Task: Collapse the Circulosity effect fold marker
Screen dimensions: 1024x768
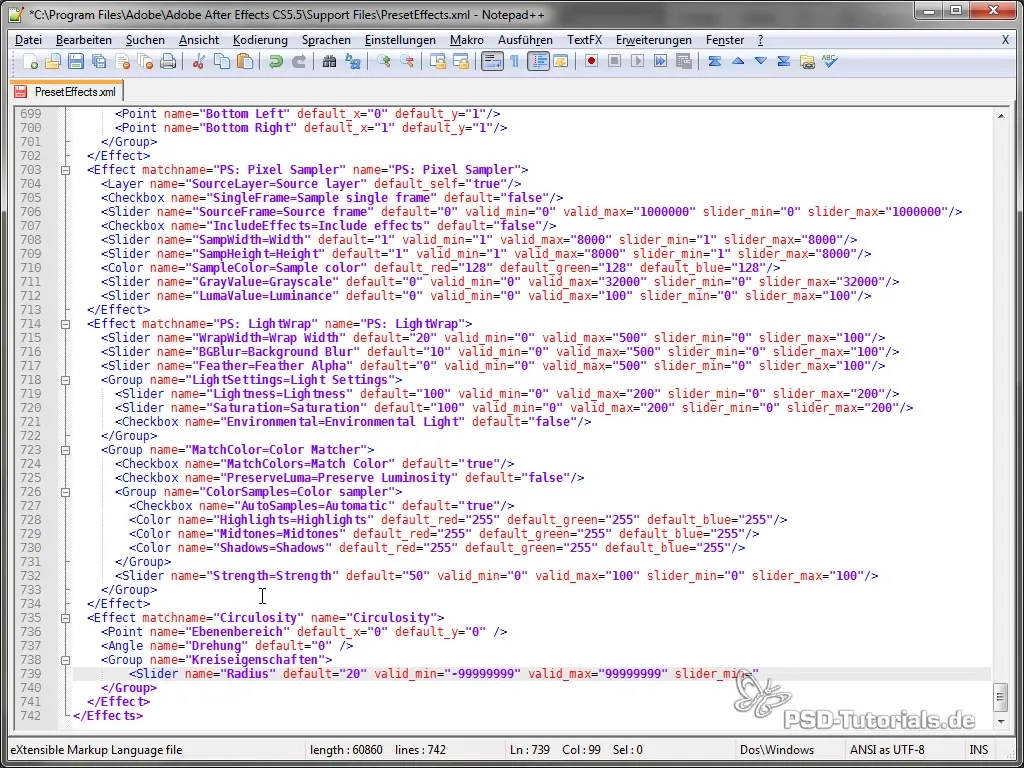Action: pyautogui.click(x=65, y=618)
